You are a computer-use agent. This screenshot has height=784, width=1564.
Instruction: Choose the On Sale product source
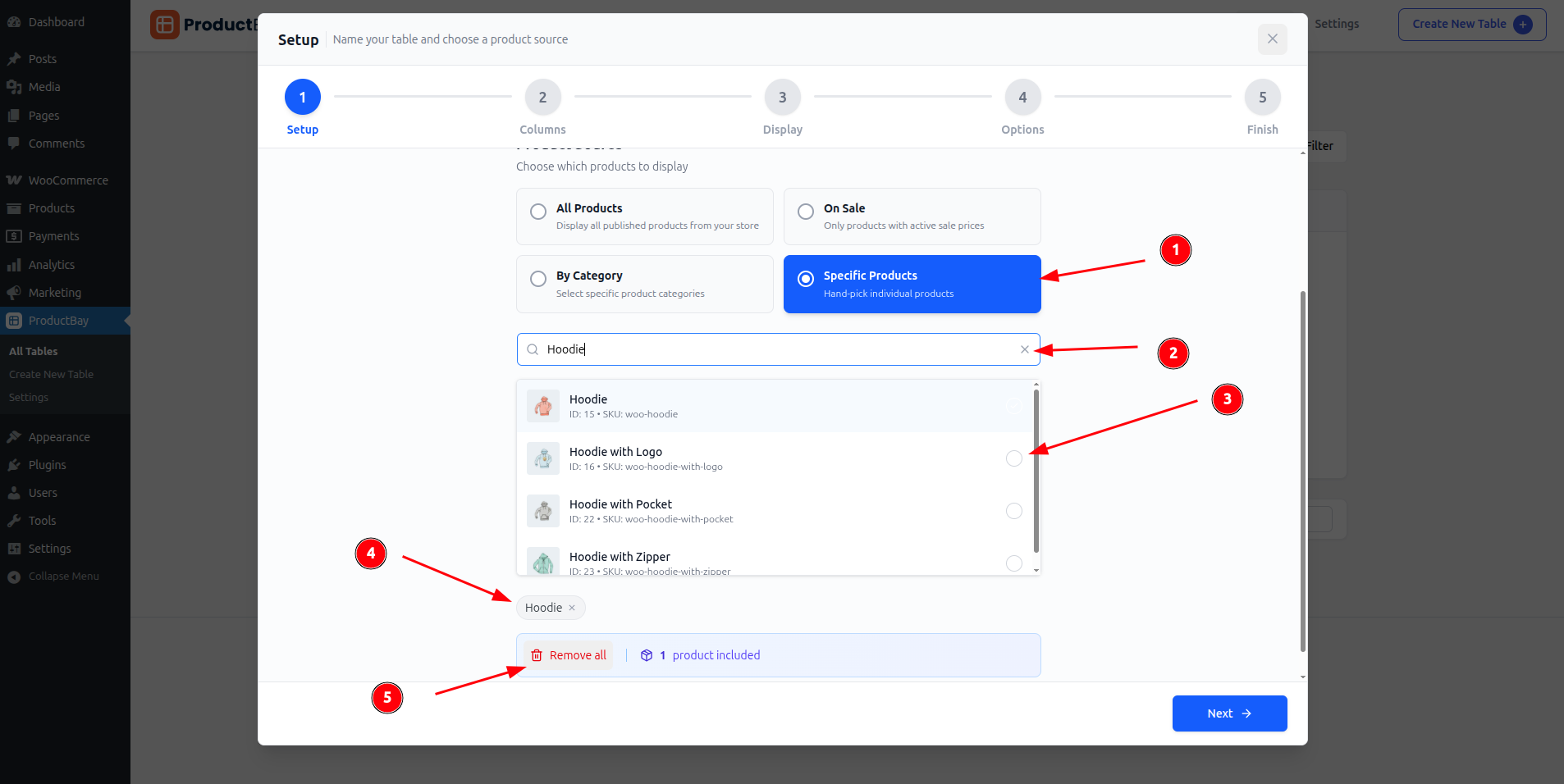tap(806, 212)
